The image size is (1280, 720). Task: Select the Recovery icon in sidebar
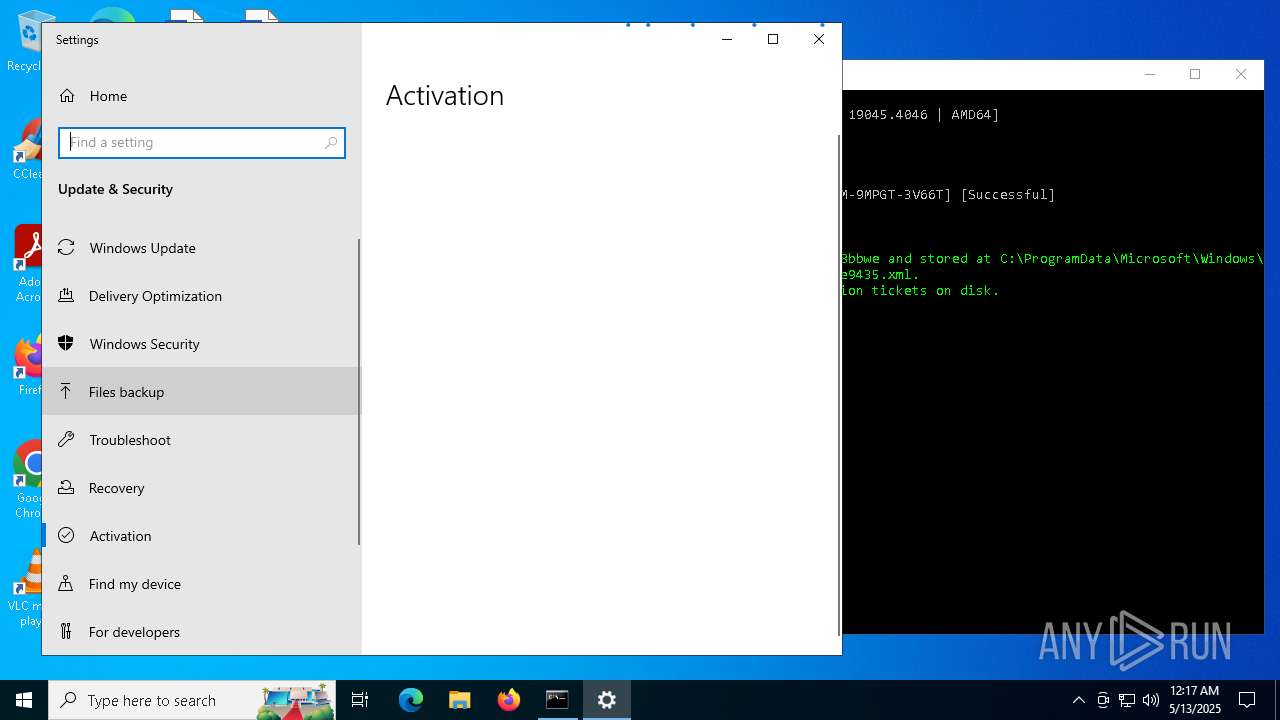click(x=67, y=488)
